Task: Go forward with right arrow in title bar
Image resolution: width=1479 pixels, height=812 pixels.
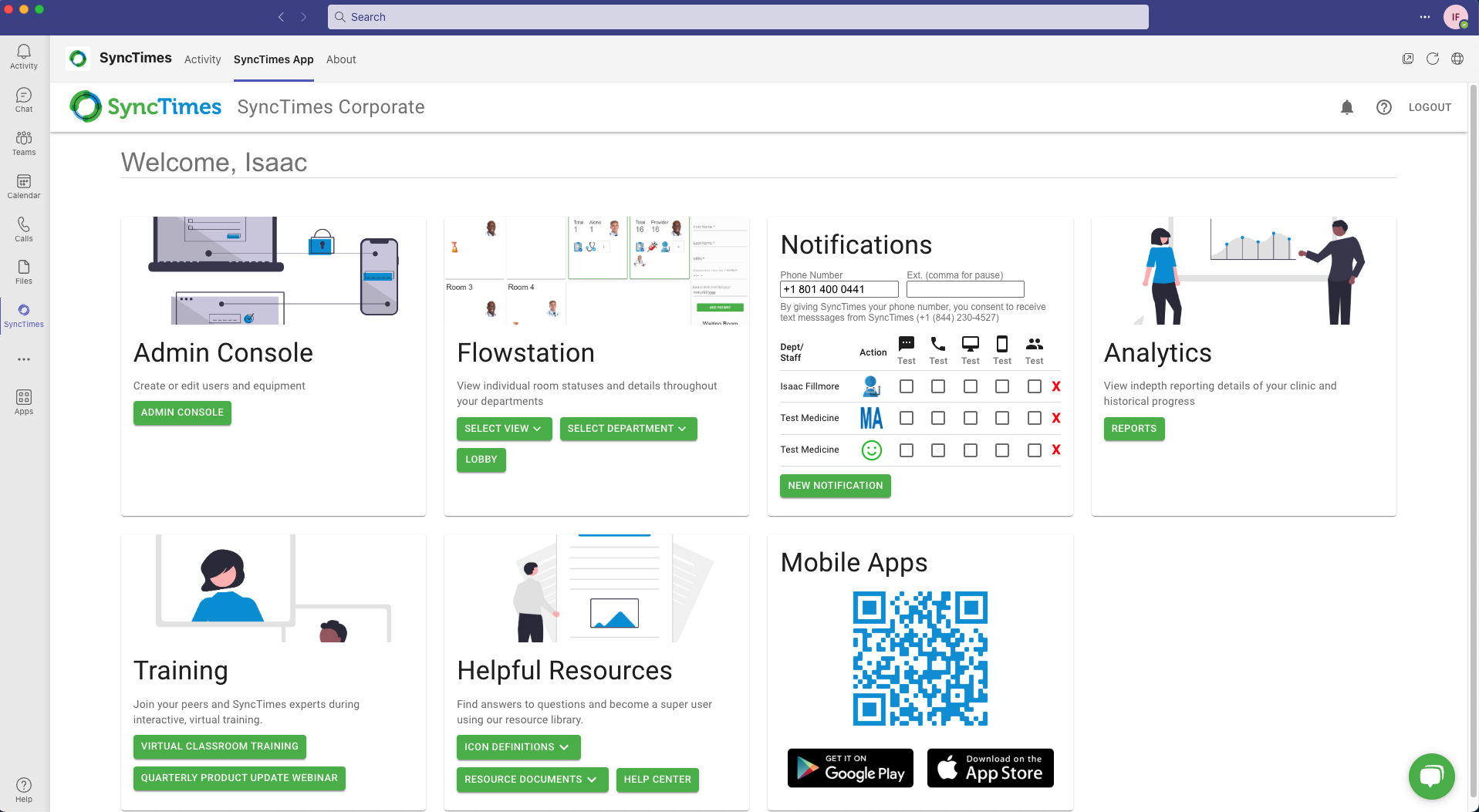Action: pos(304,17)
